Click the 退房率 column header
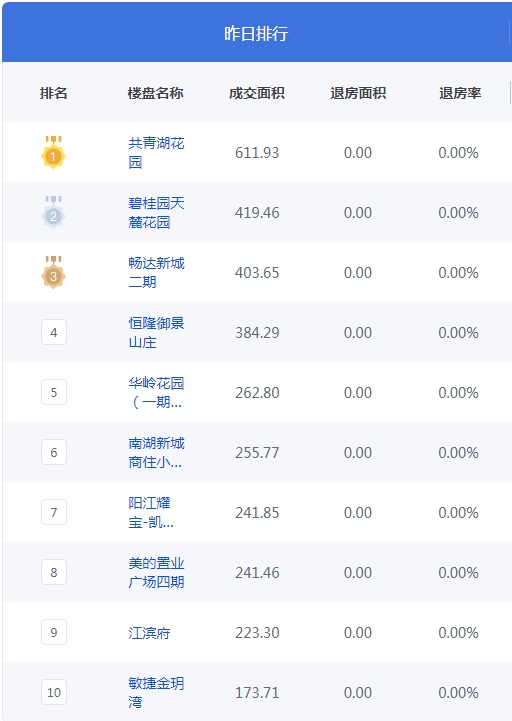Viewport: 512px width, 721px height. pos(460,93)
